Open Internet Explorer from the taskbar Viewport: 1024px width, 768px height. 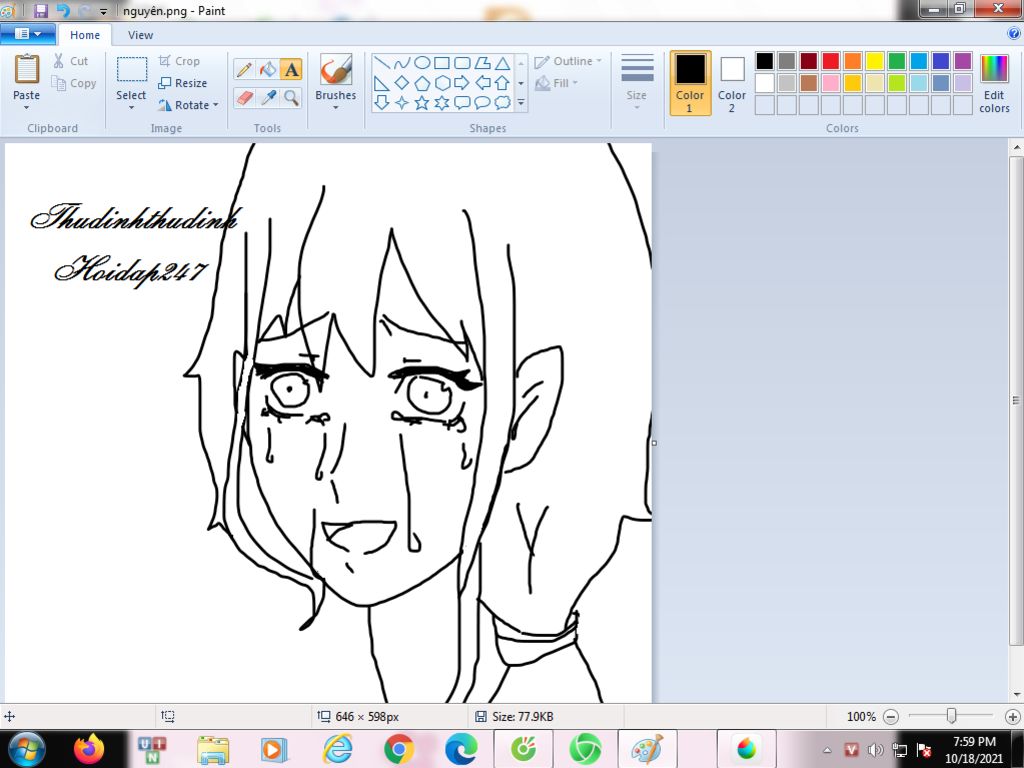coord(338,748)
